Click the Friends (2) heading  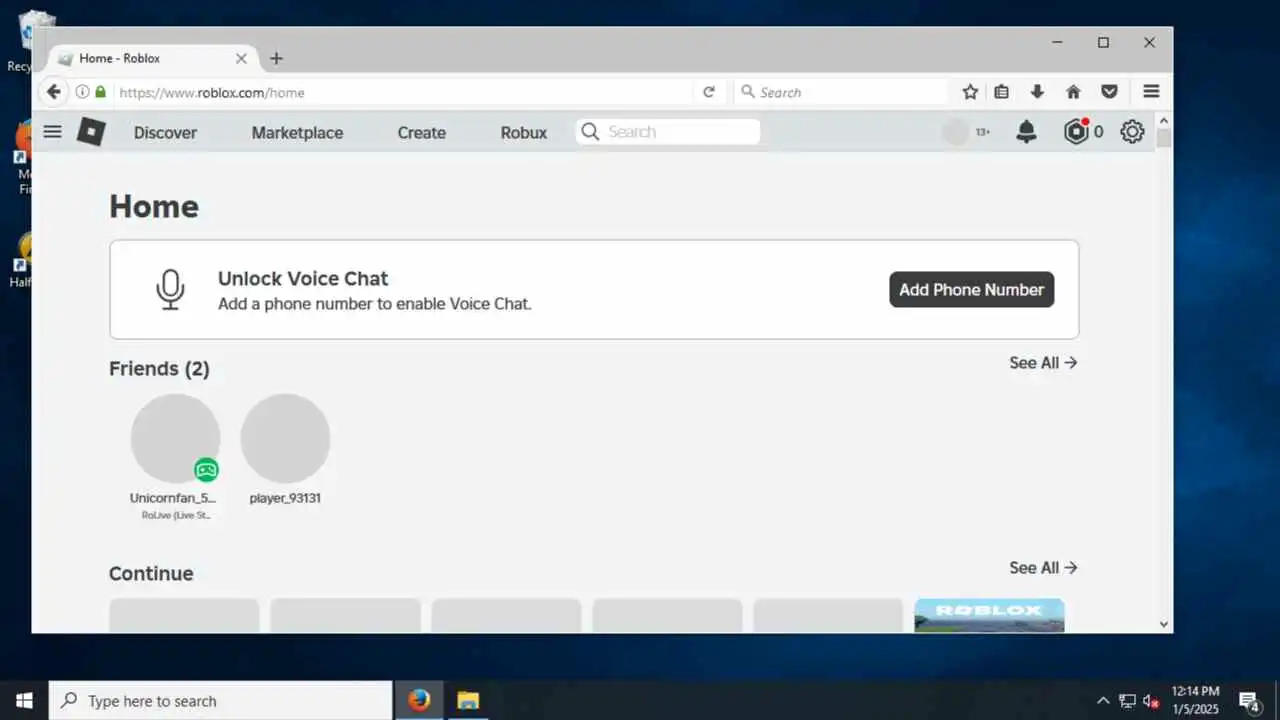159,369
